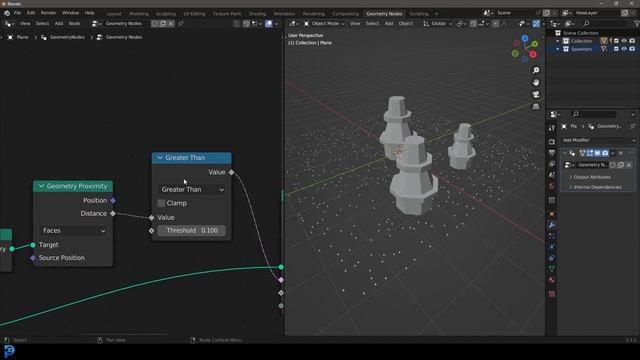This screenshot has height=360, width=640.
Task: Toggle camera view gizmo in viewport
Action: click(x=536, y=94)
